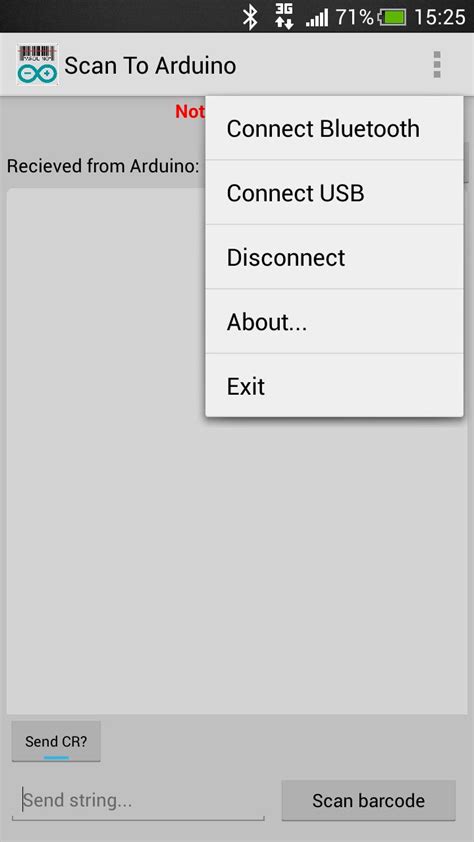The width and height of the screenshot is (474, 842).
Task: Tap the Recieved from Arduino: label
Action: (103, 165)
